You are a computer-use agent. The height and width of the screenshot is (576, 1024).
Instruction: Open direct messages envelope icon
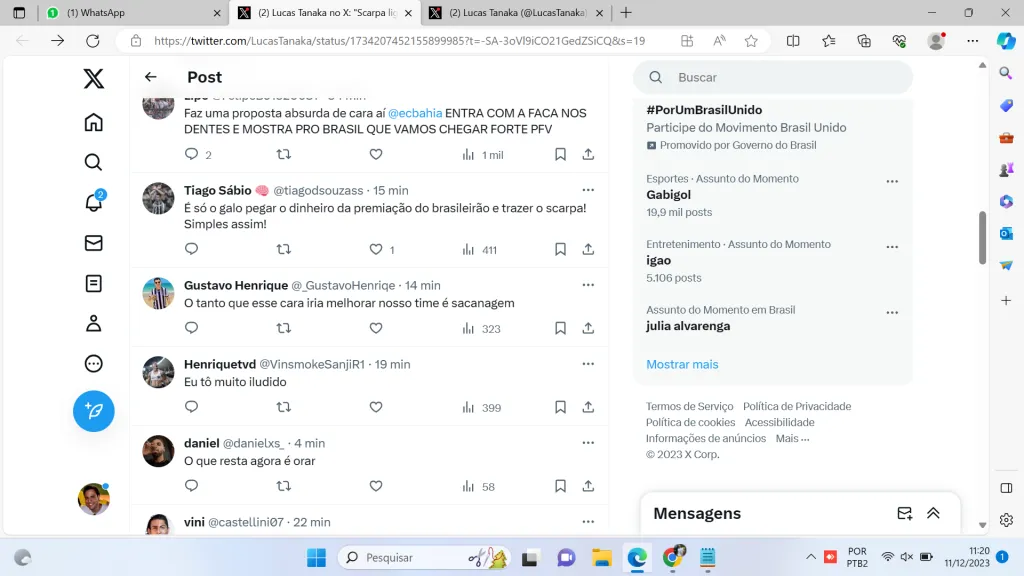click(x=93, y=243)
